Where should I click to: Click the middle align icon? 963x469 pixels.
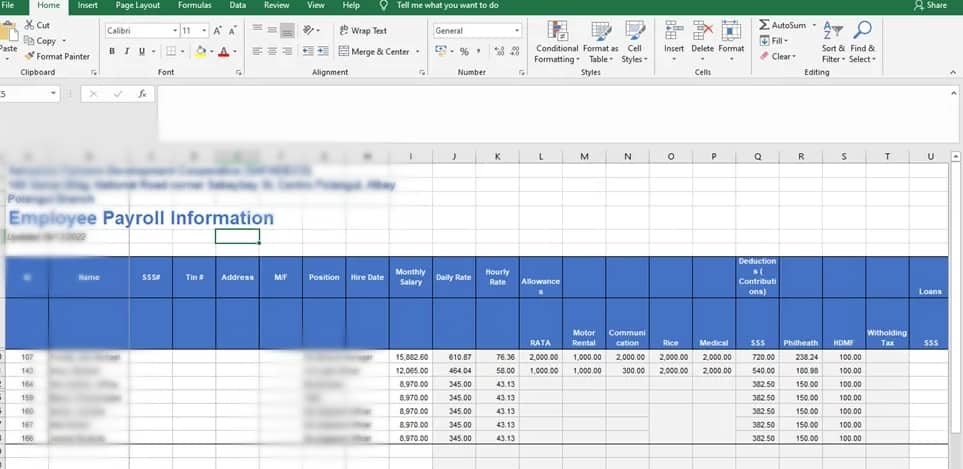pyautogui.click(x=272, y=29)
